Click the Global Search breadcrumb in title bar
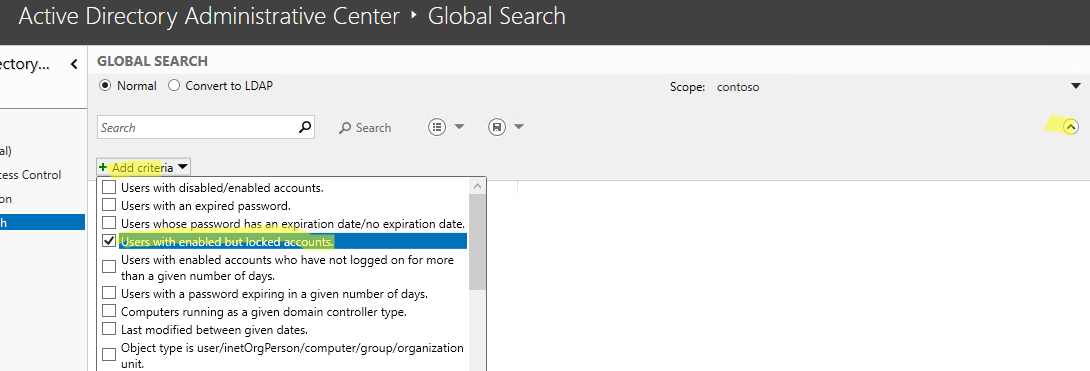Image resolution: width=1090 pixels, height=371 pixels. coord(496,16)
